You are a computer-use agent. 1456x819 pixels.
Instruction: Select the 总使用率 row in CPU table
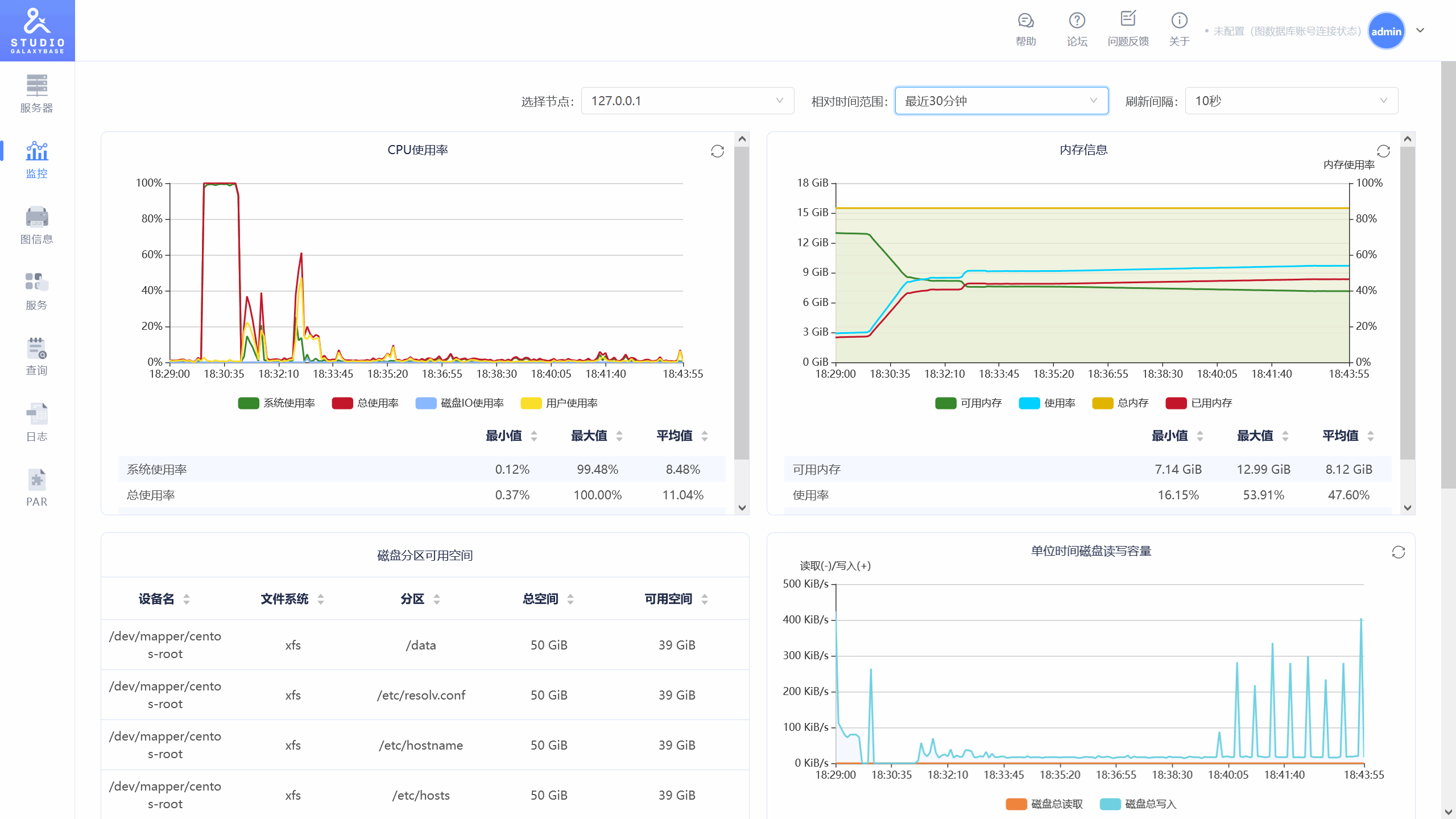tap(421, 495)
